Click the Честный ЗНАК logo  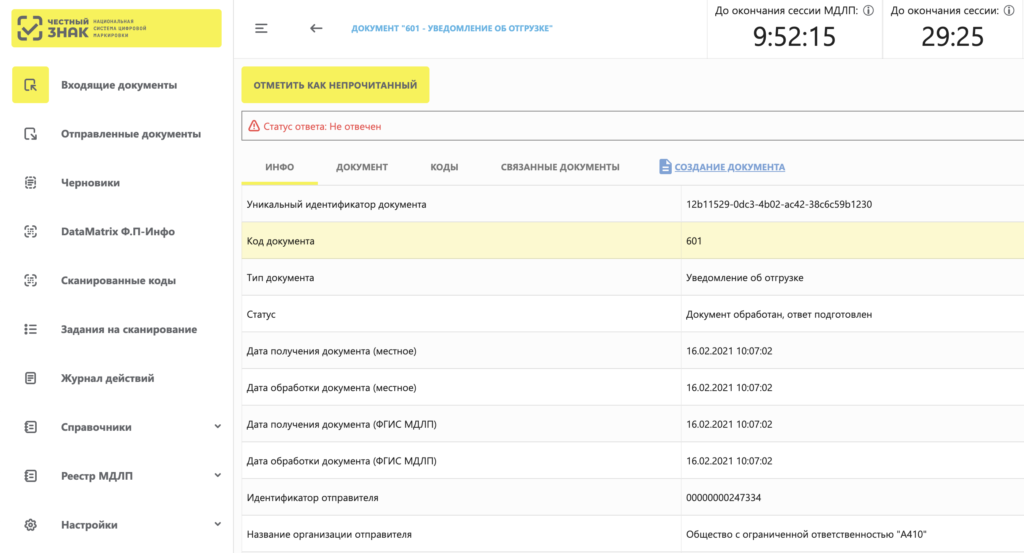[x=116, y=28]
